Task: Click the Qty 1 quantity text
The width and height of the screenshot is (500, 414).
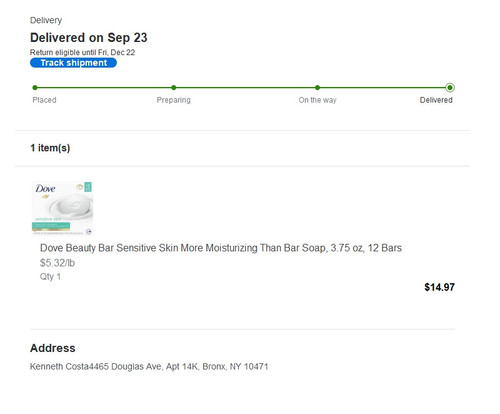Action: (x=50, y=277)
